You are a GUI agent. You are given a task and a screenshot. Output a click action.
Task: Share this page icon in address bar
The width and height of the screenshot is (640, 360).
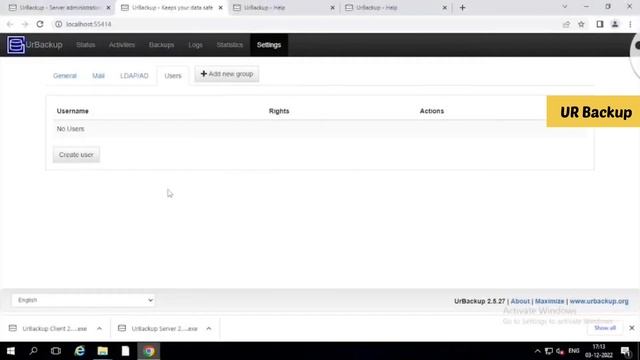[566, 24]
